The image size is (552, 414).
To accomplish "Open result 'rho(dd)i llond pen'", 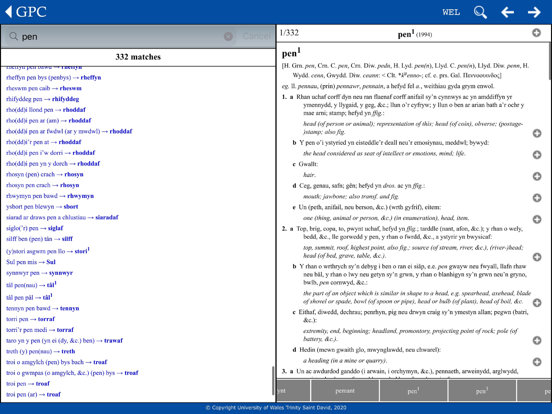I will (46, 109).
